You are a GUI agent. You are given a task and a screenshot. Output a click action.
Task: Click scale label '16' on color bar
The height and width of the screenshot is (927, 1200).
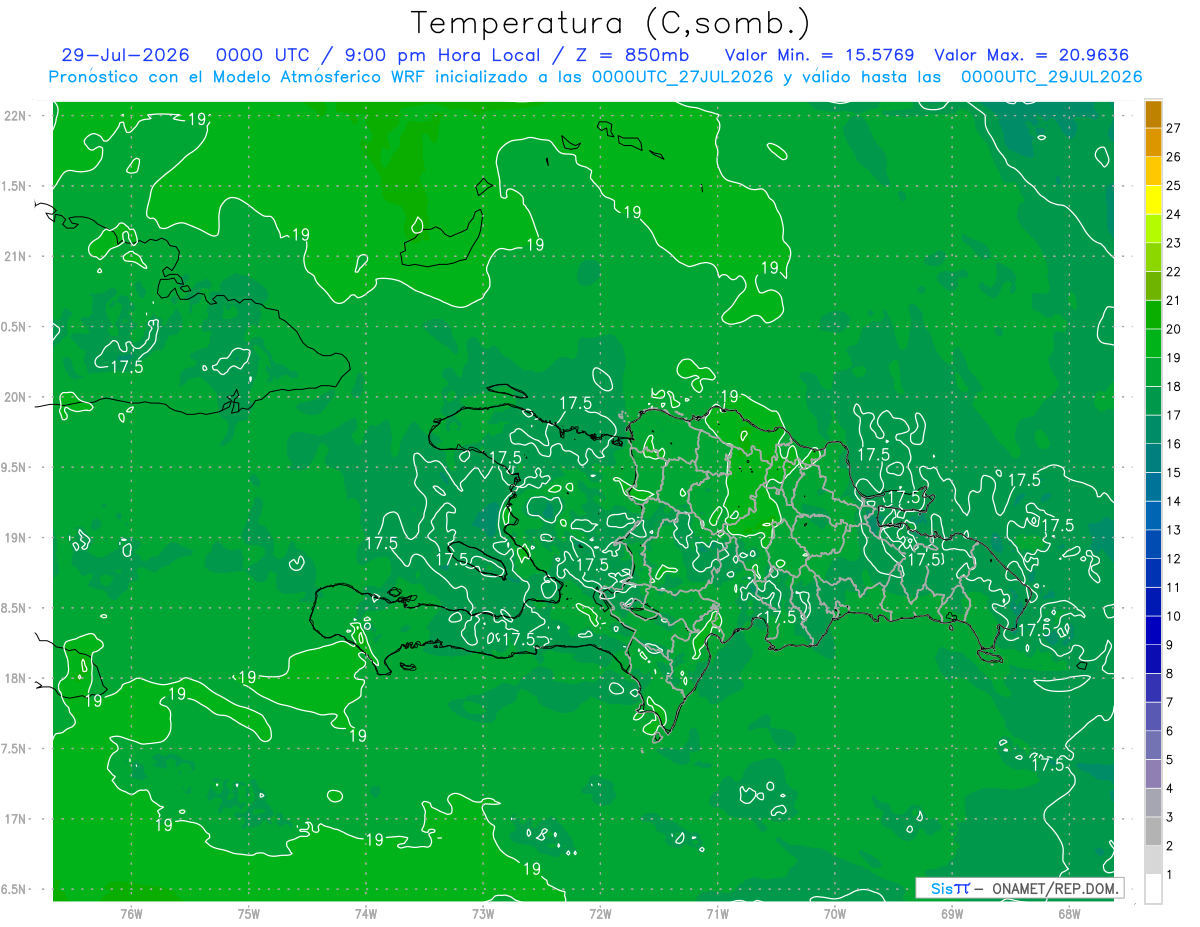point(1174,444)
